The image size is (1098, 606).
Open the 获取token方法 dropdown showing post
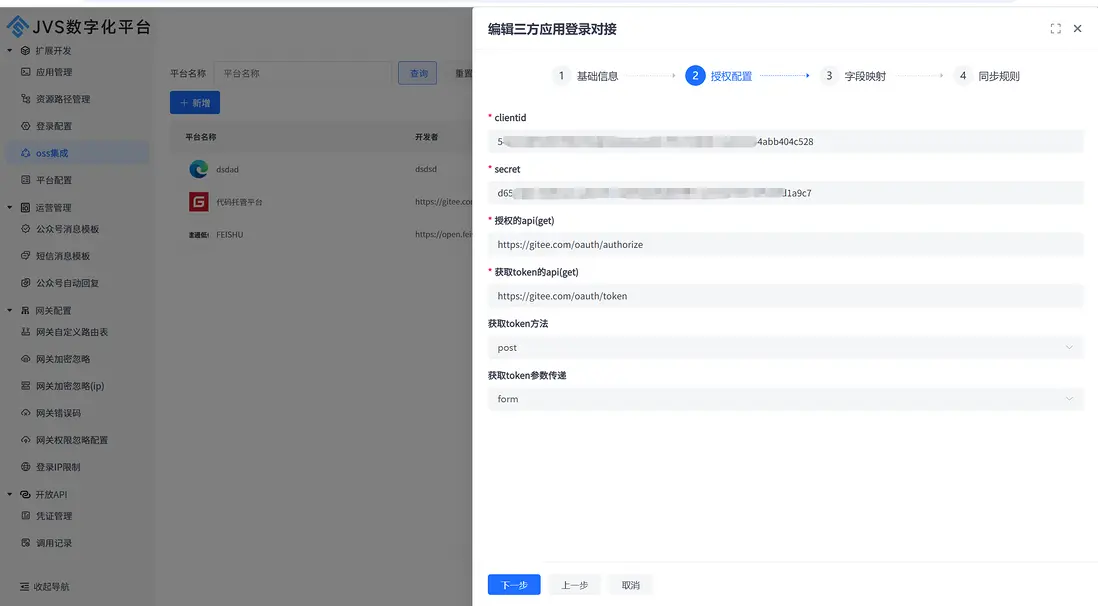tap(786, 347)
